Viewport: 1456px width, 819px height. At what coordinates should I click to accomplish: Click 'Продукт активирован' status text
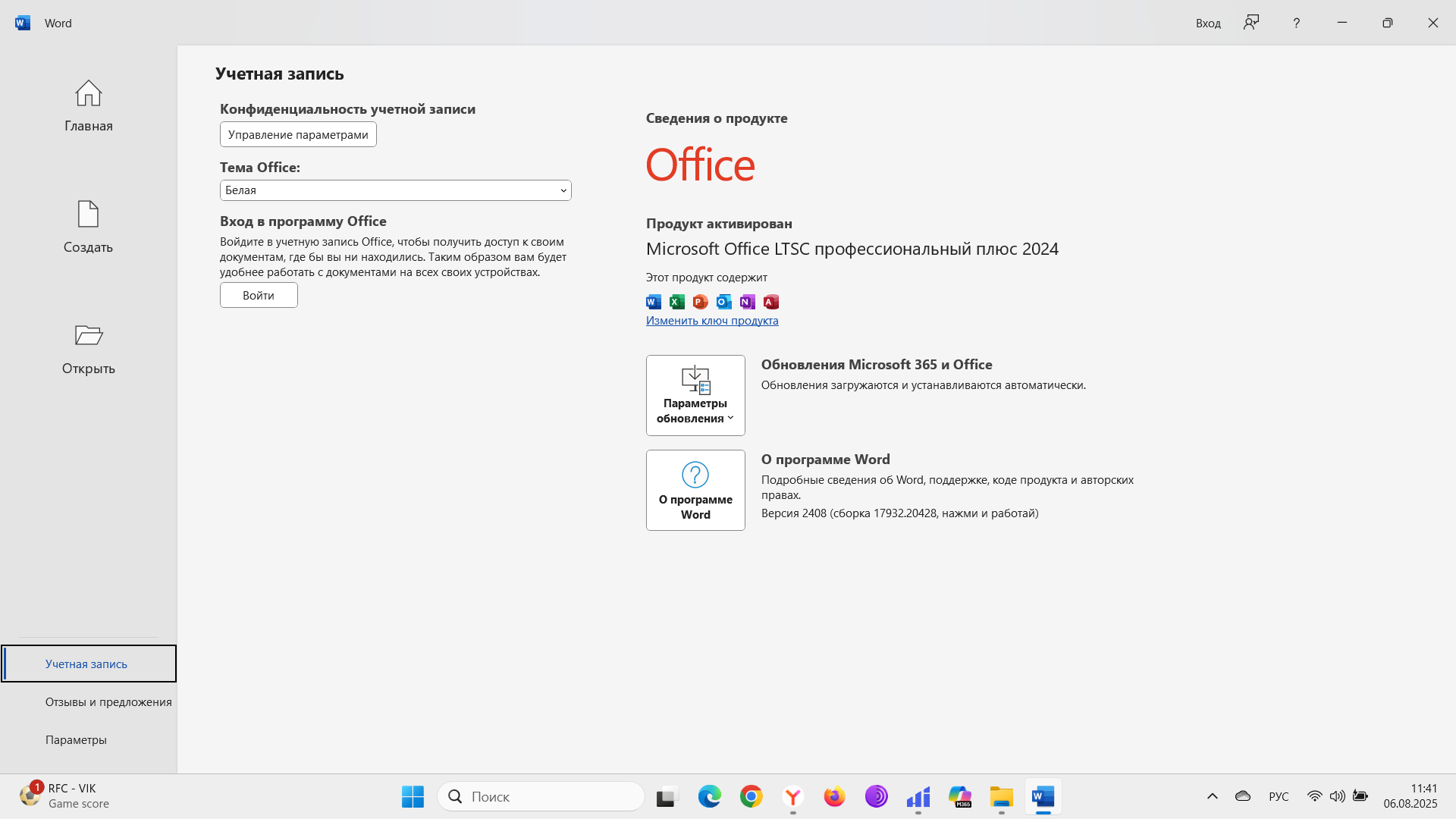click(x=719, y=224)
